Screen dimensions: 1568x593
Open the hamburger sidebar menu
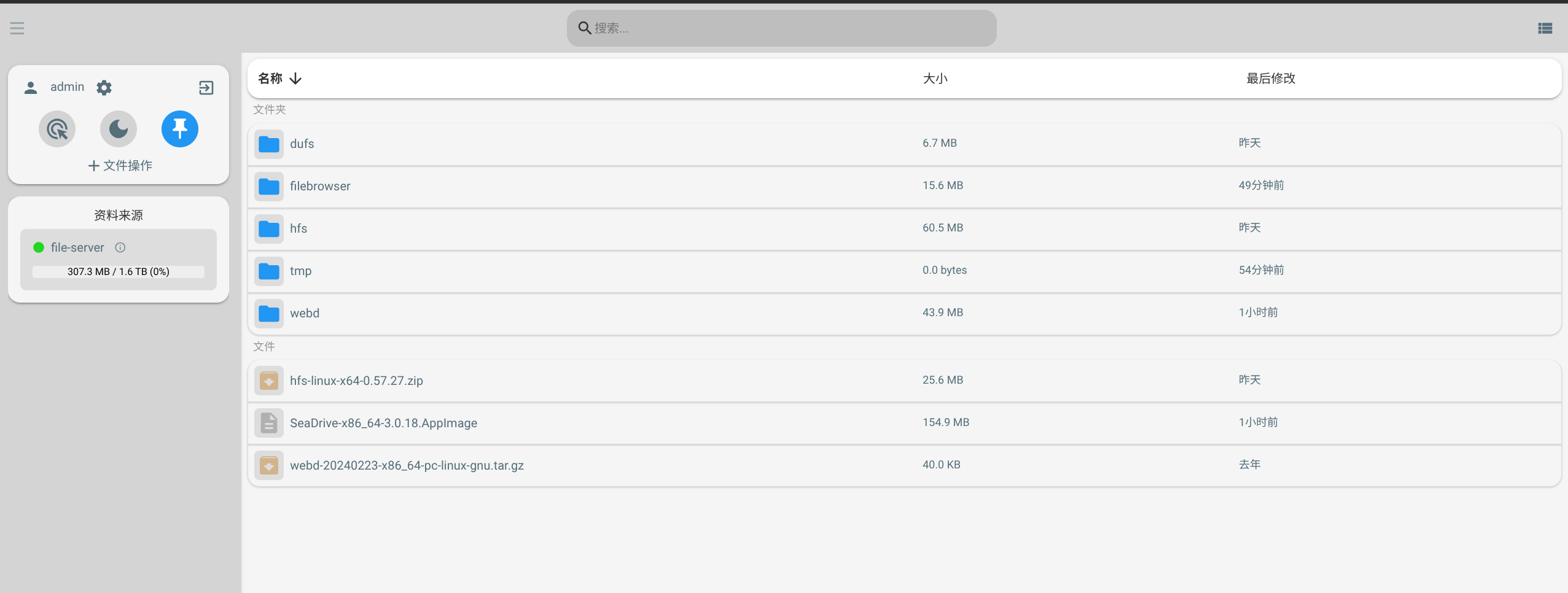[x=17, y=28]
